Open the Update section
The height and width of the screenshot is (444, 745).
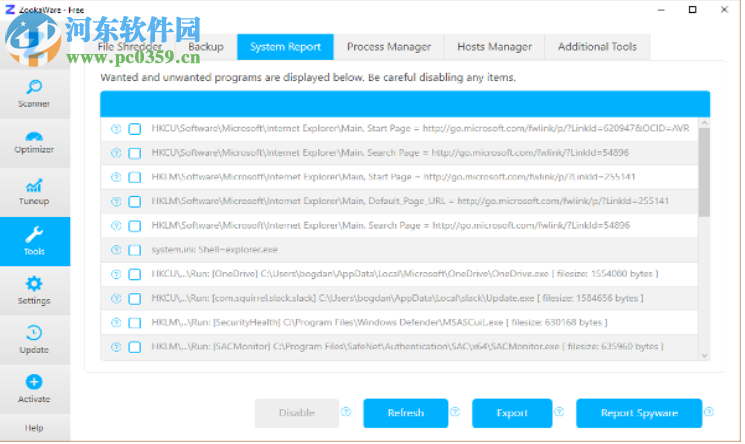(x=34, y=340)
